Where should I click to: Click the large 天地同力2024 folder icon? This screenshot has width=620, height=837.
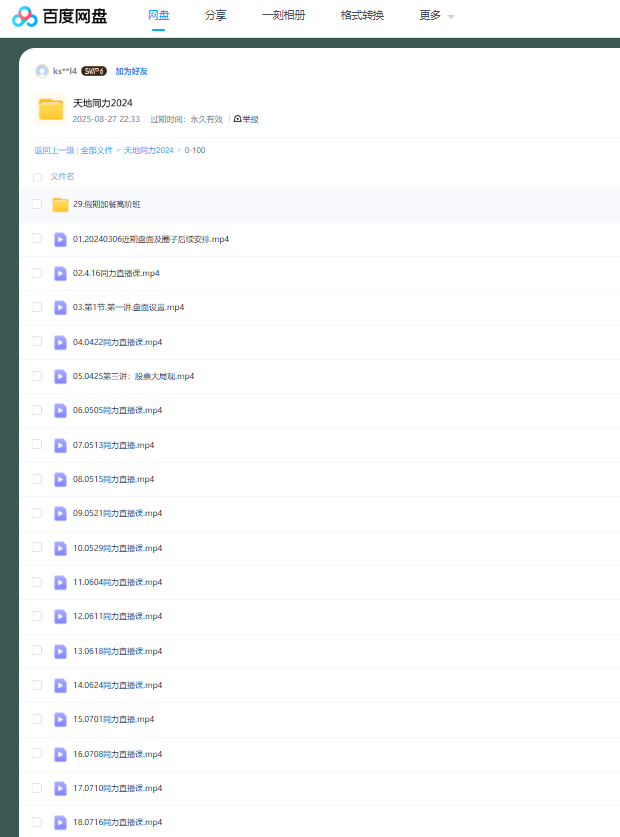[51, 108]
